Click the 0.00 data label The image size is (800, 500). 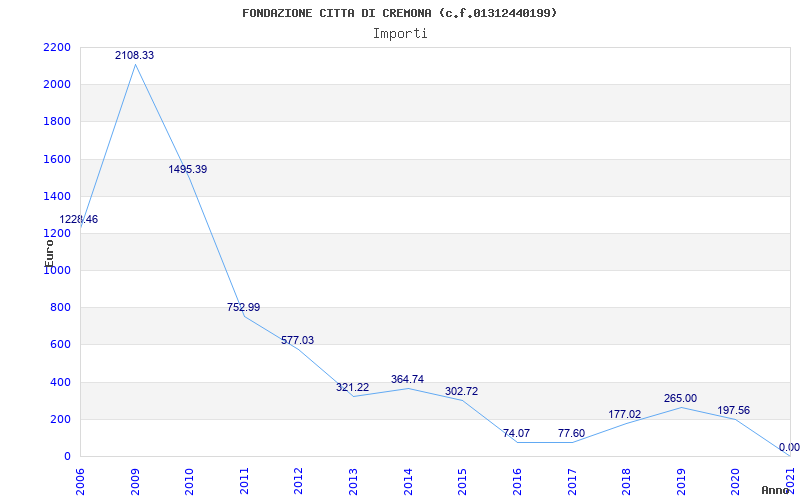tap(789, 448)
